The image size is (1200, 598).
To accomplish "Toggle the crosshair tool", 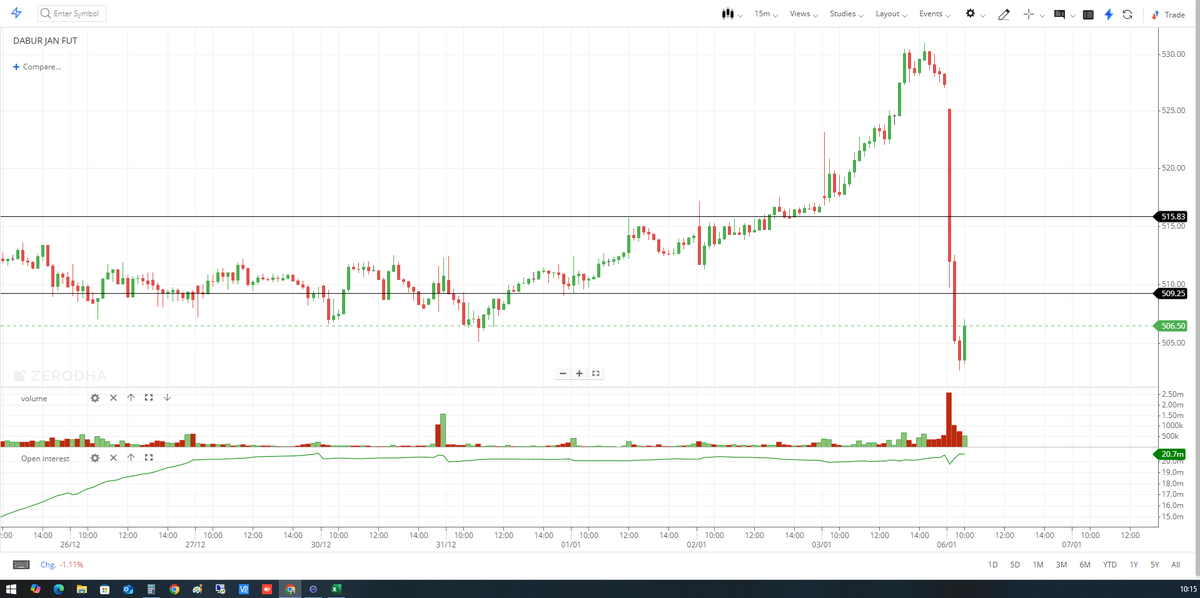I will (1028, 14).
